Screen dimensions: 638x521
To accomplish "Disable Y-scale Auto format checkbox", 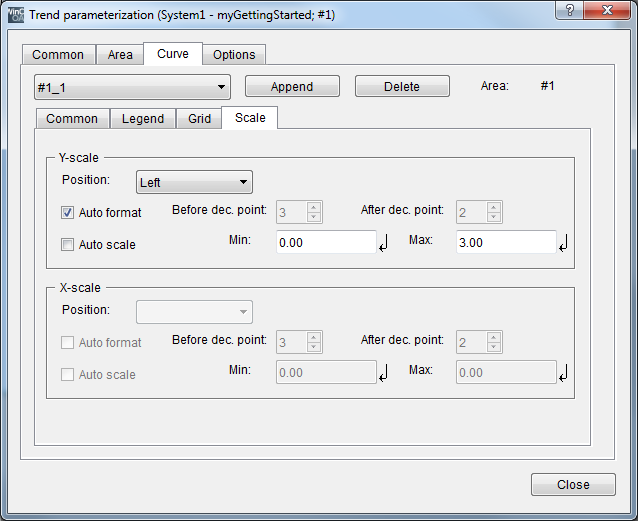I will tap(68, 212).
